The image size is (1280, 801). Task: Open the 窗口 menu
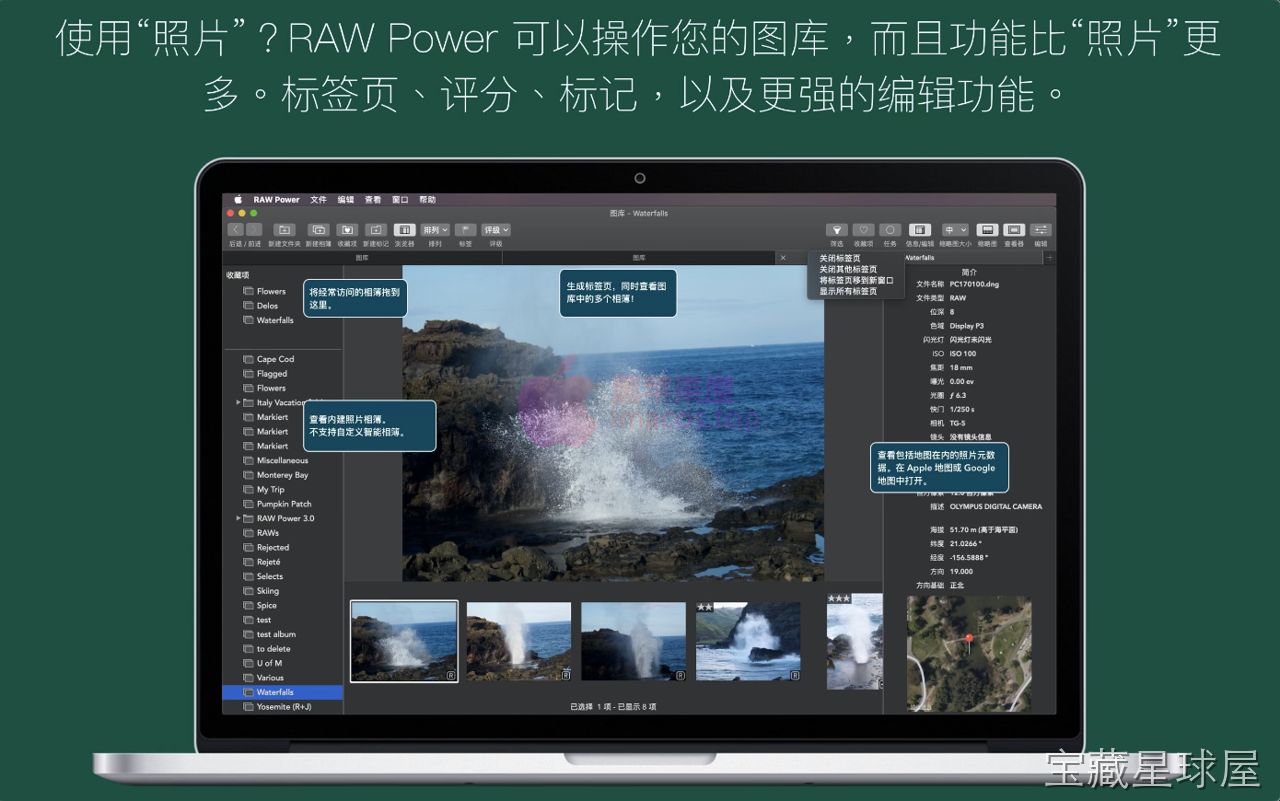(400, 199)
